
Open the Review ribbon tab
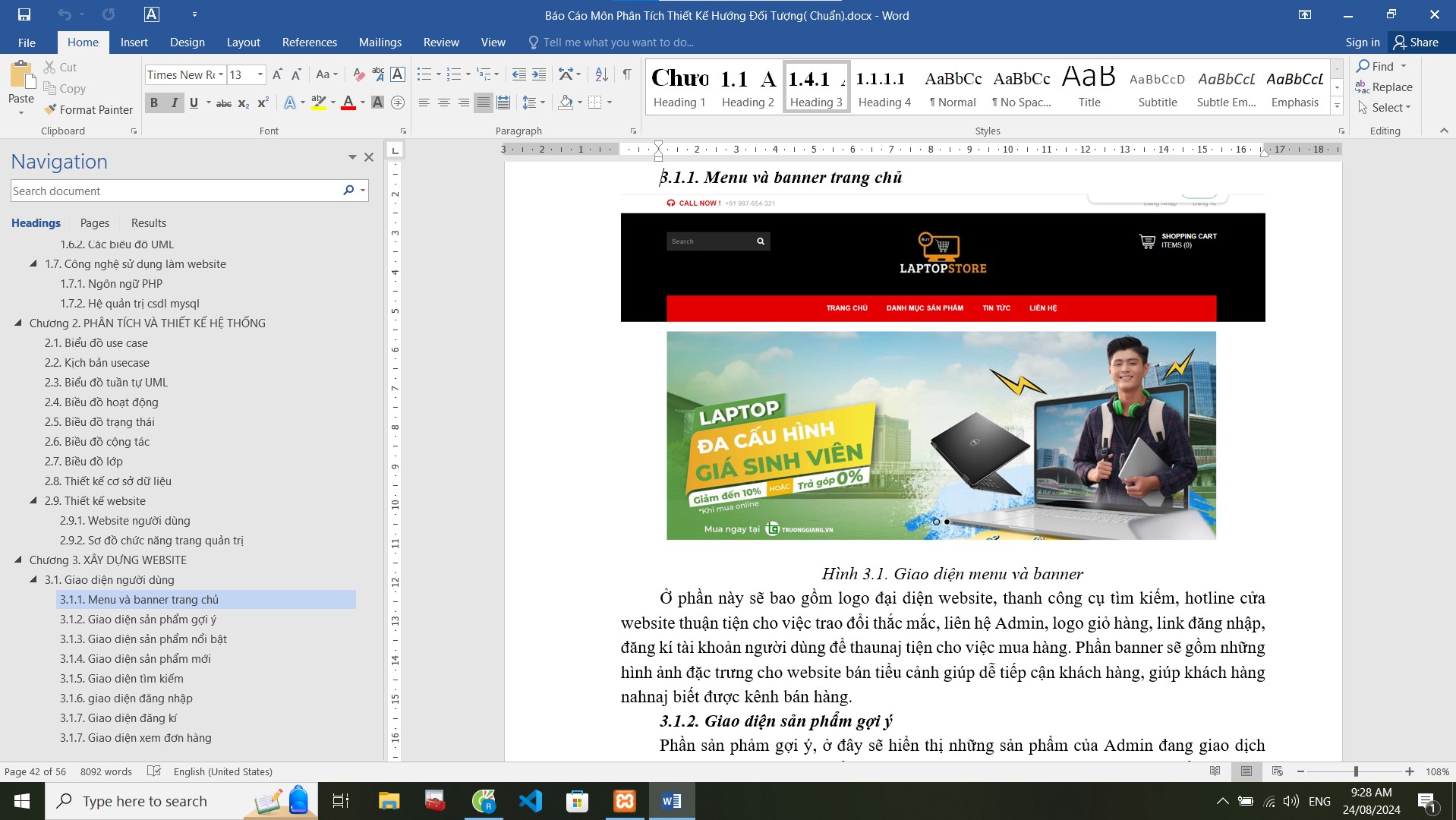click(441, 43)
